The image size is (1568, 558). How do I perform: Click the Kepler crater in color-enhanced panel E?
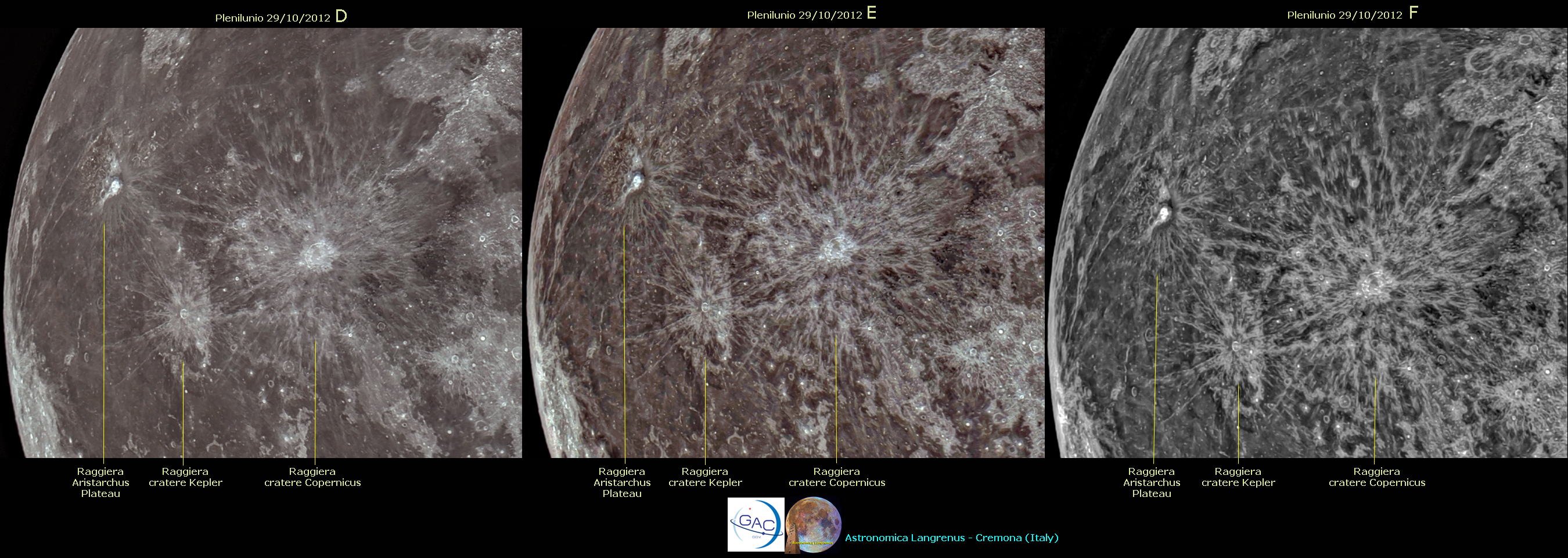click(x=706, y=306)
